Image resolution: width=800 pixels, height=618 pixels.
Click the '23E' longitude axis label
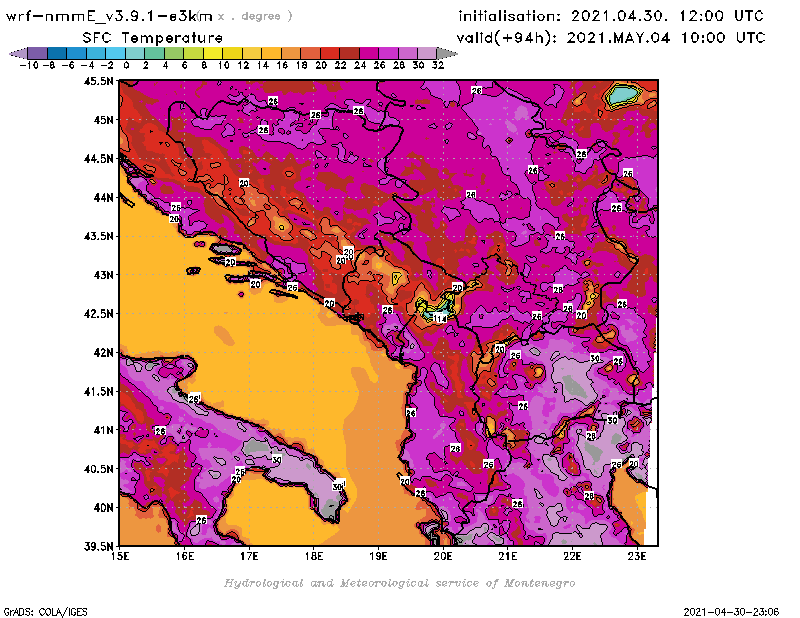pyautogui.click(x=637, y=556)
